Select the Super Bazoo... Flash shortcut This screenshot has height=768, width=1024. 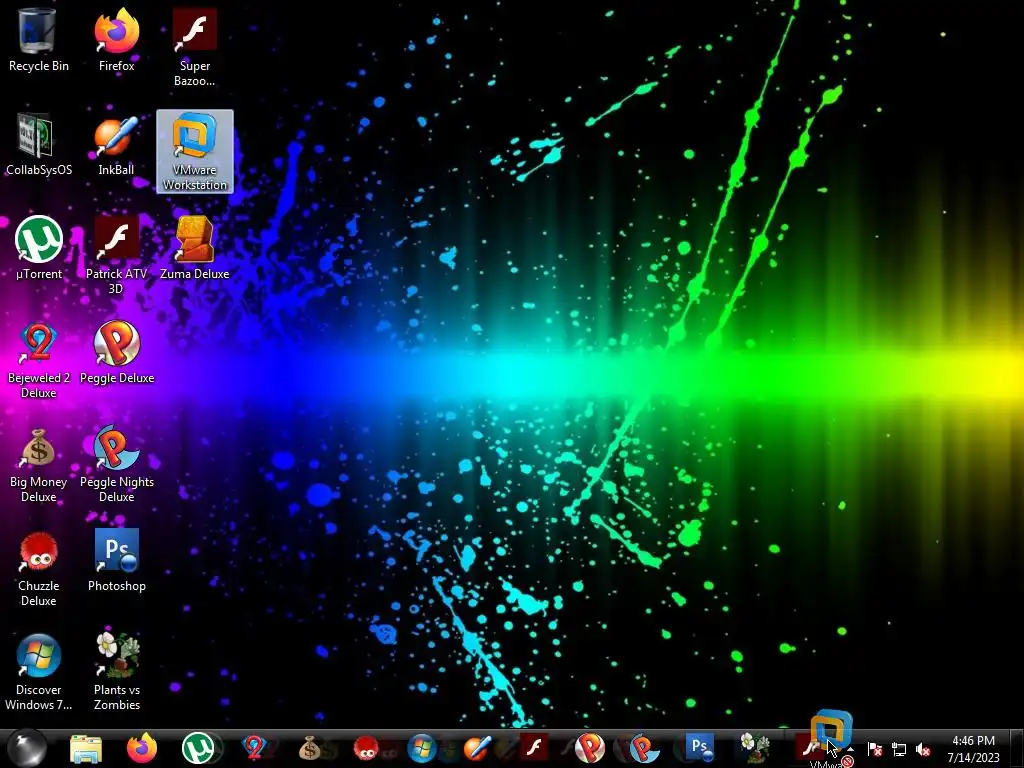click(195, 47)
